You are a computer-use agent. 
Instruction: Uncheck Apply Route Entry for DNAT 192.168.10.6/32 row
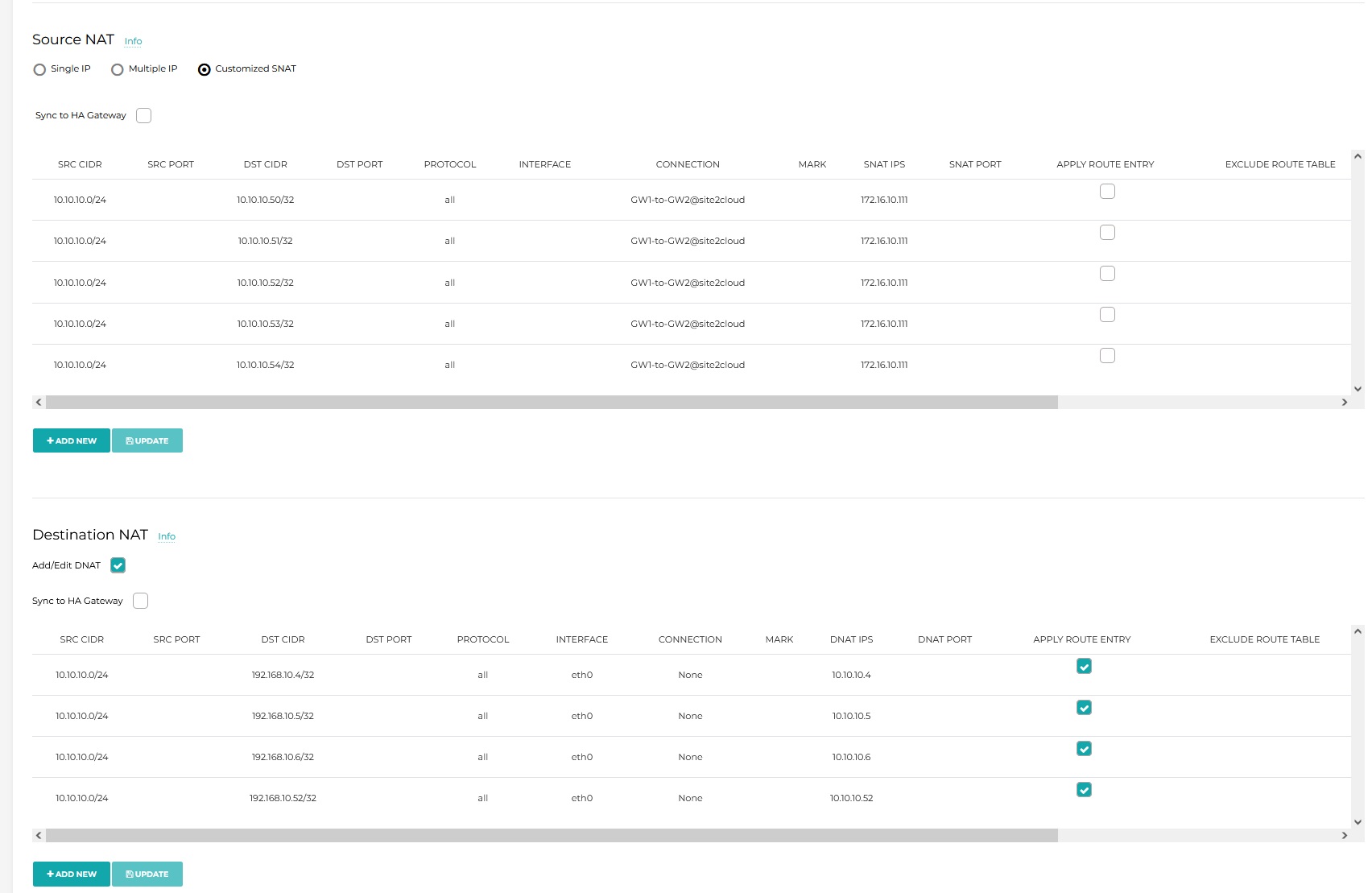1085,749
